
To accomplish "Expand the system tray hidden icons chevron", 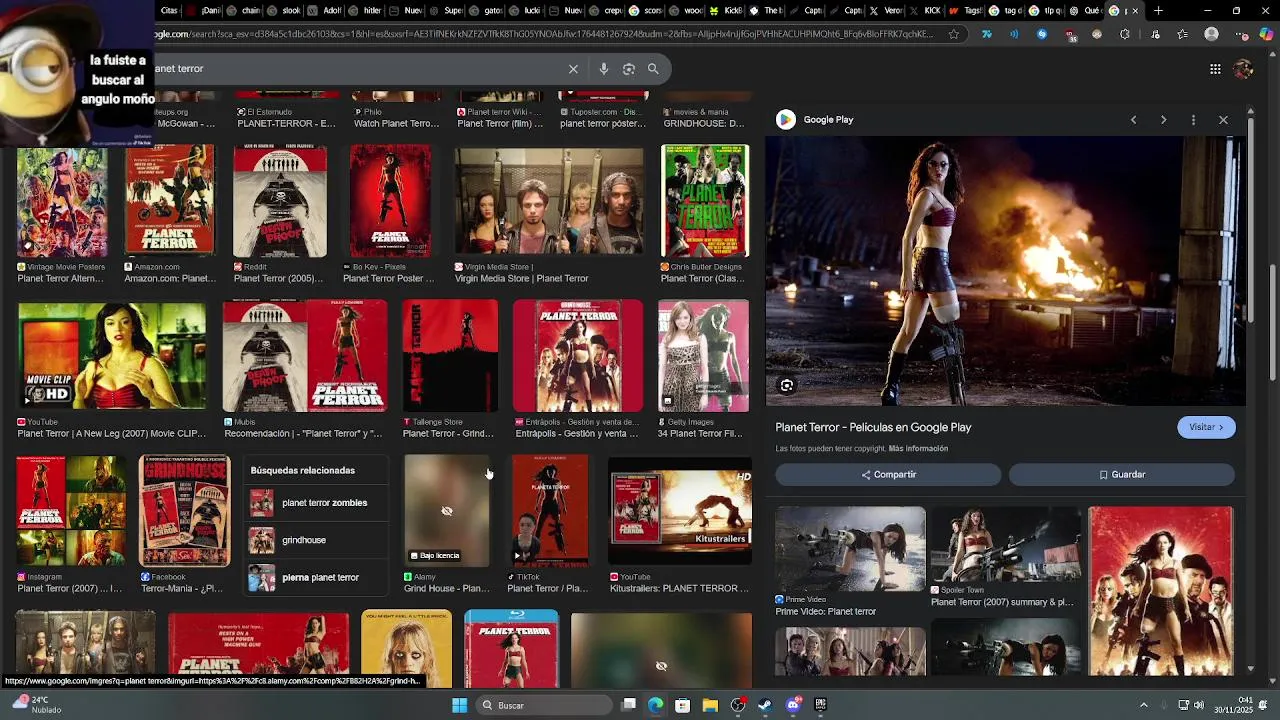I will click(x=1144, y=705).
